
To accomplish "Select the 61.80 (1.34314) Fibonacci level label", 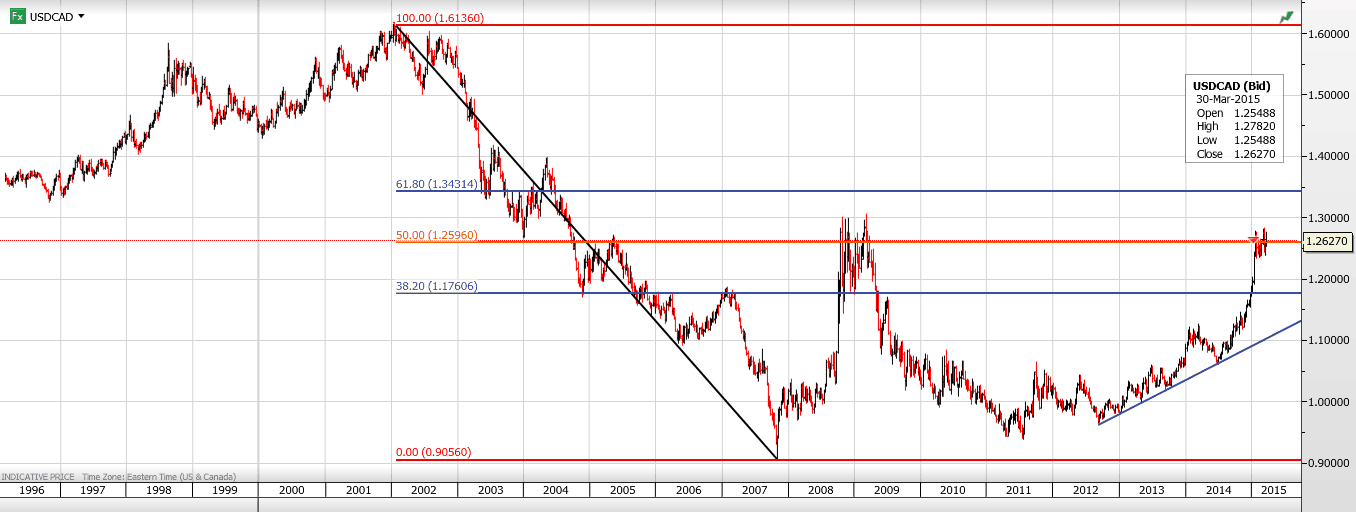I will 436,185.
